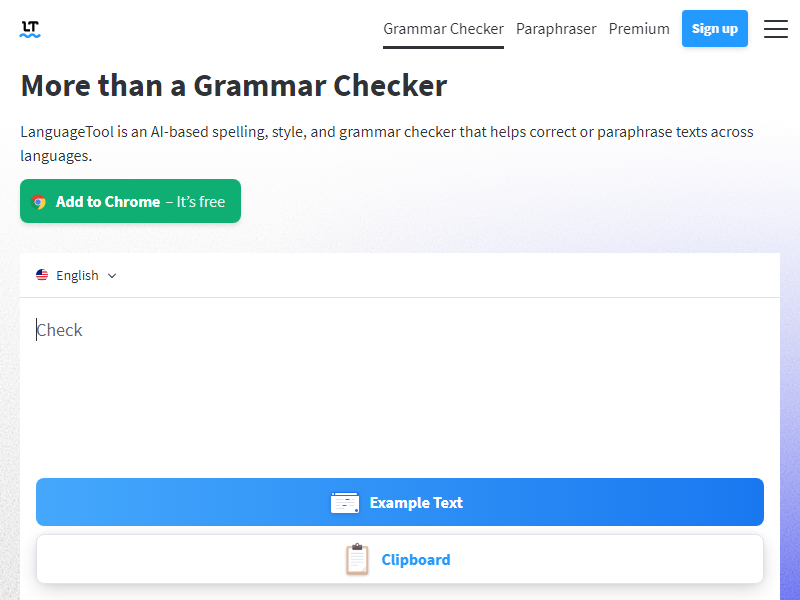Click the LanguageTool logo icon
The width and height of the screenshot is (800, 600).
pyautogui.click(x=30, y=29)
